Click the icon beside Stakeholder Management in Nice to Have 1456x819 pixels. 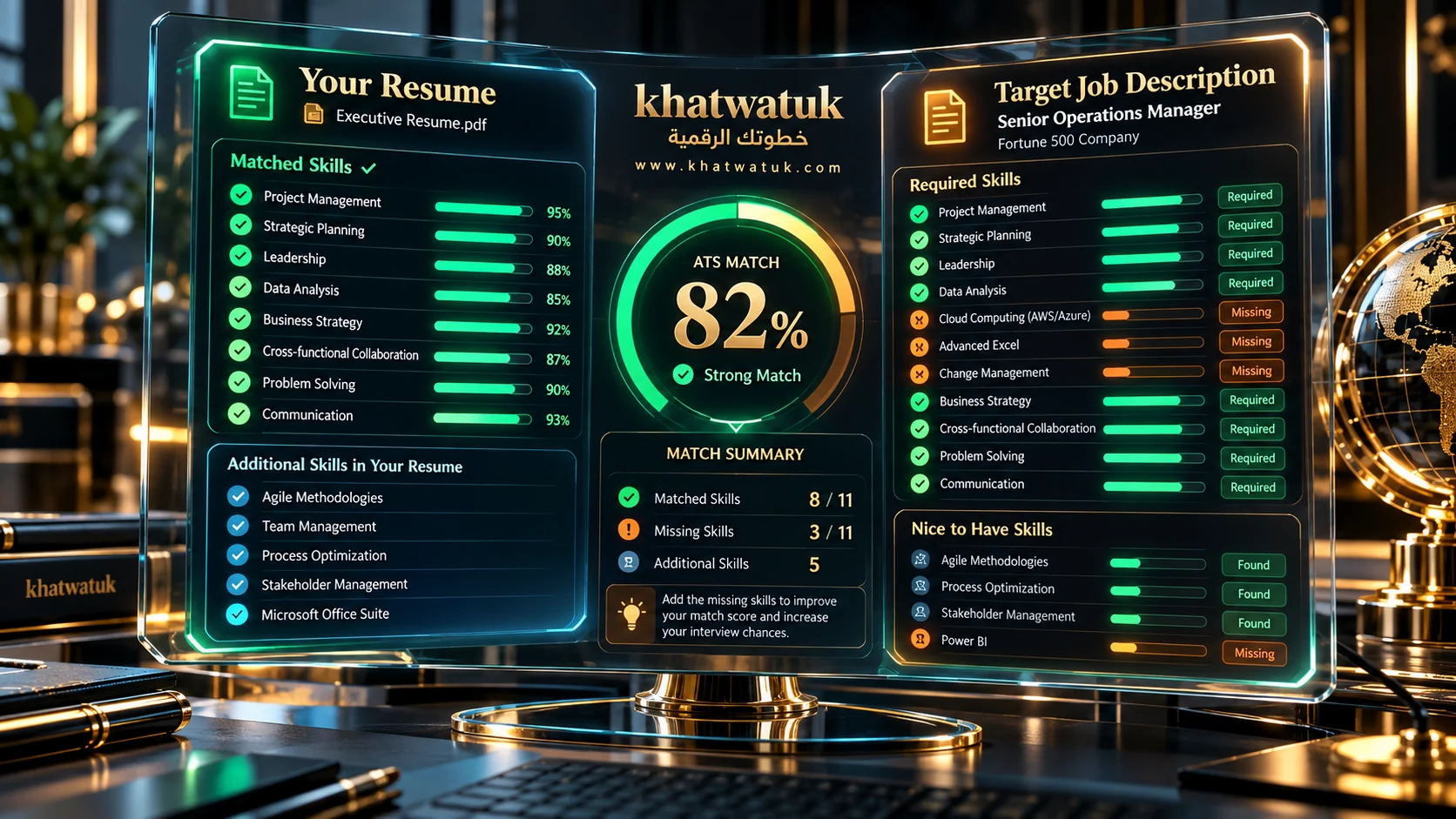920,612
